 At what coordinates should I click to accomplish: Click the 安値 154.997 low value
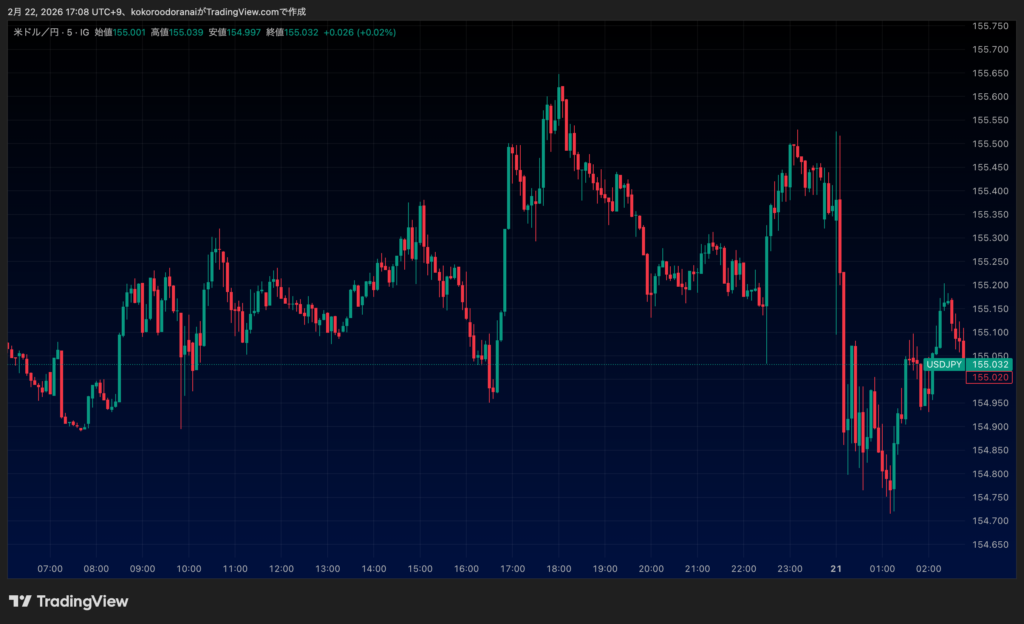(x=243, y=32)
